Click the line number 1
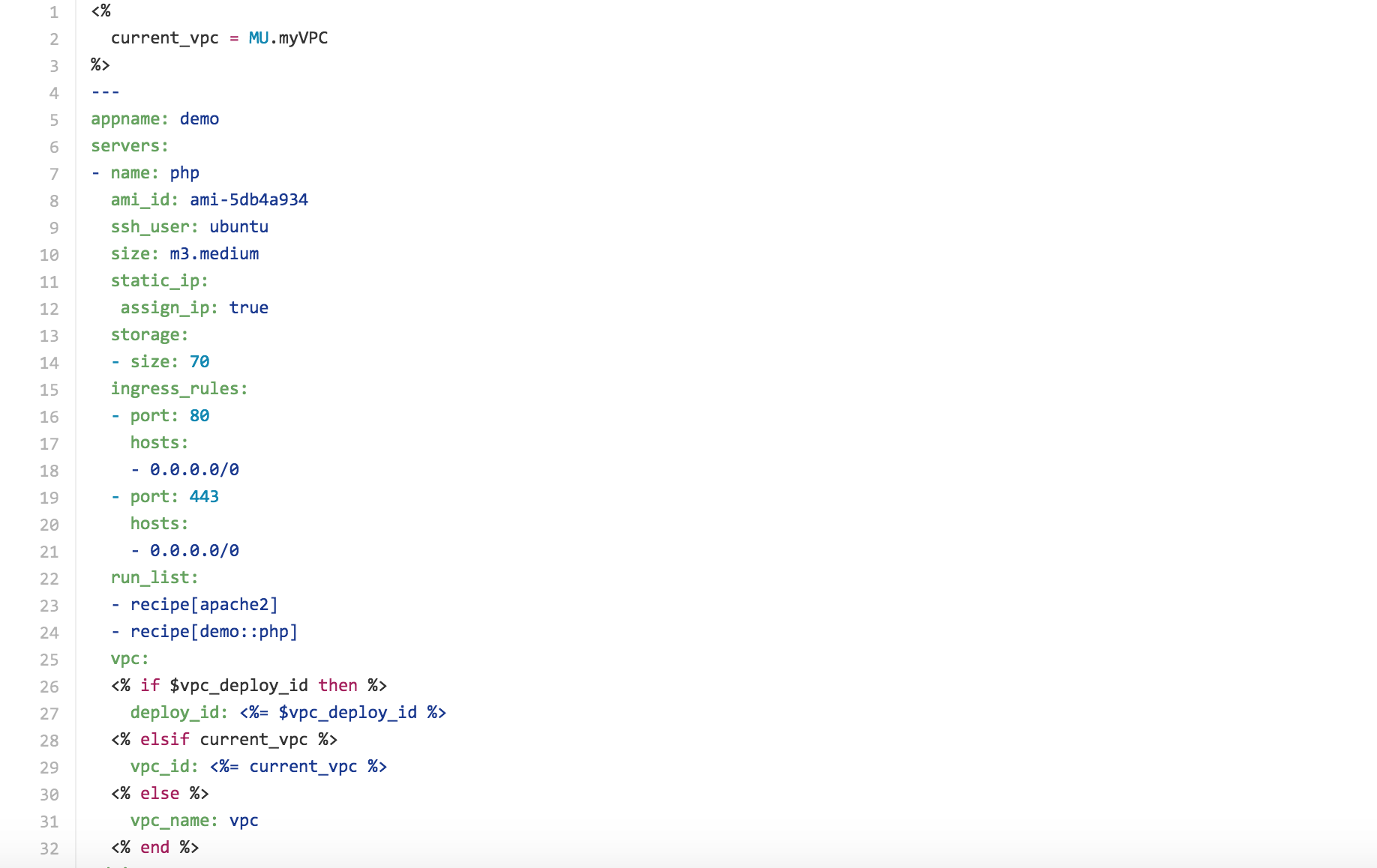 (54, 12)
